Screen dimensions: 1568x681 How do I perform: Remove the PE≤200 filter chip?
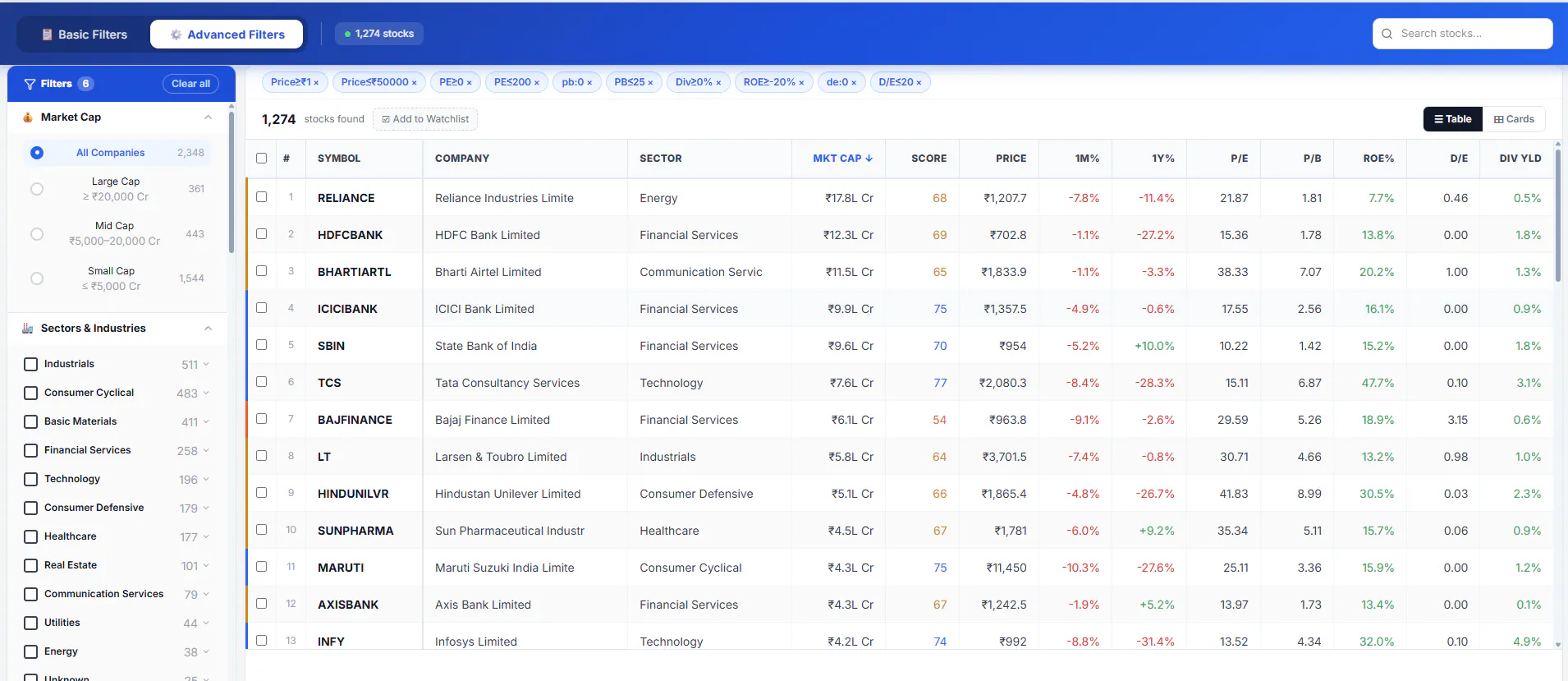point(537,83)
